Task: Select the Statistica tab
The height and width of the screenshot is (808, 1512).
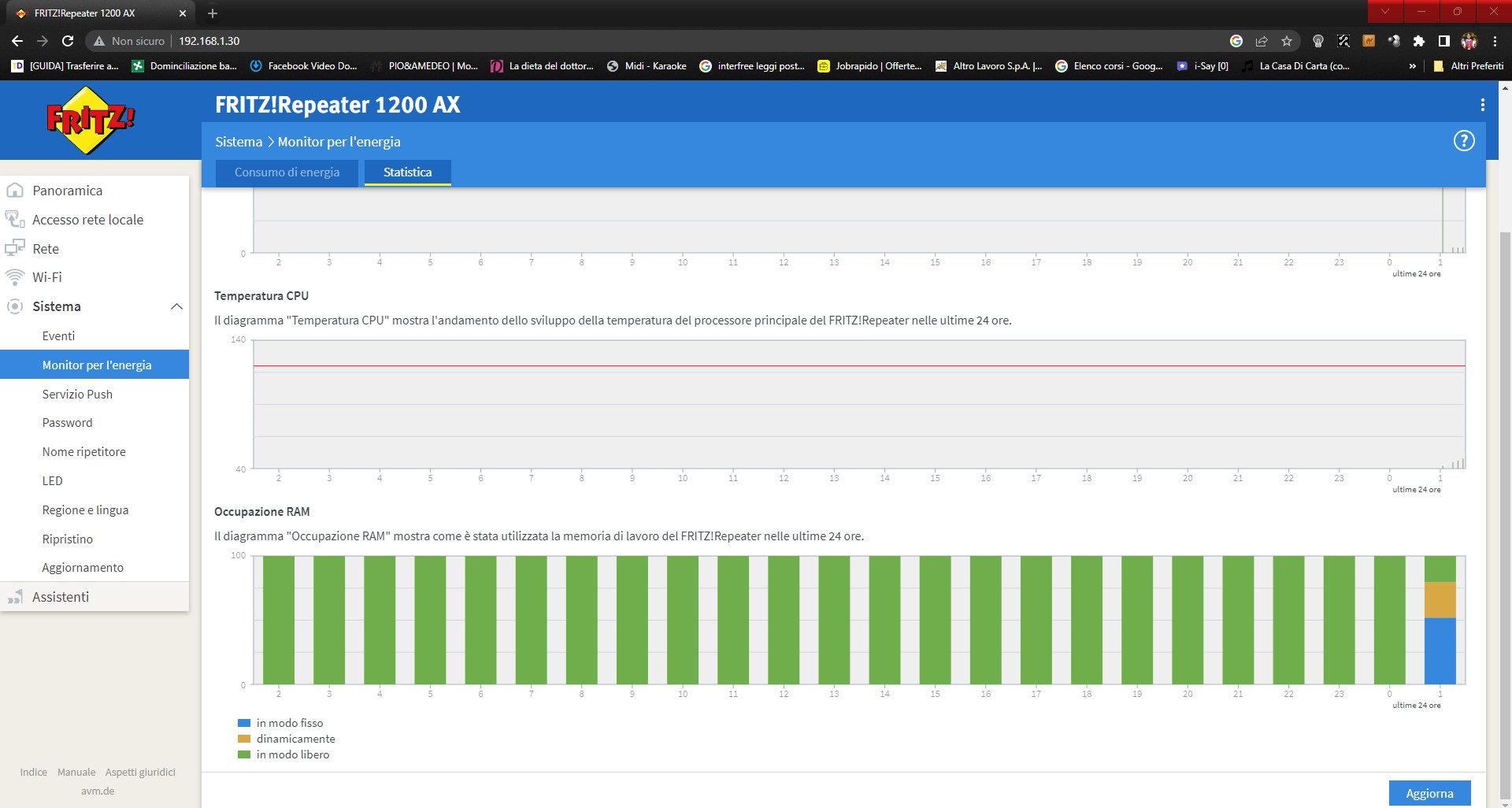Action: point(407,172)
